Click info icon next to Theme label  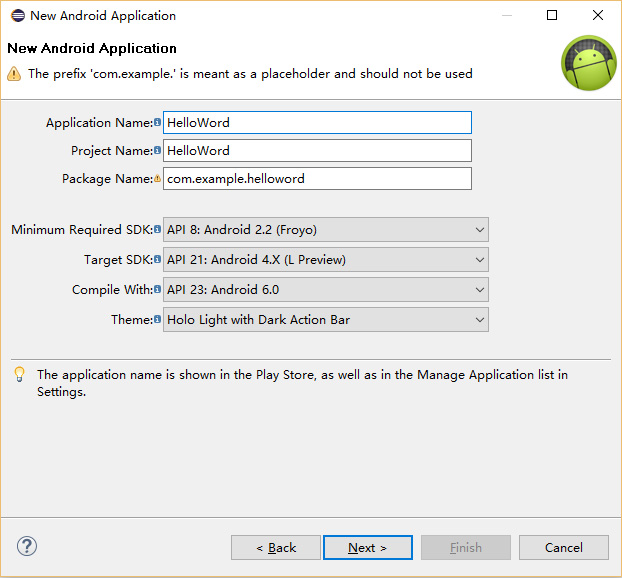click(x=157, y=320)
